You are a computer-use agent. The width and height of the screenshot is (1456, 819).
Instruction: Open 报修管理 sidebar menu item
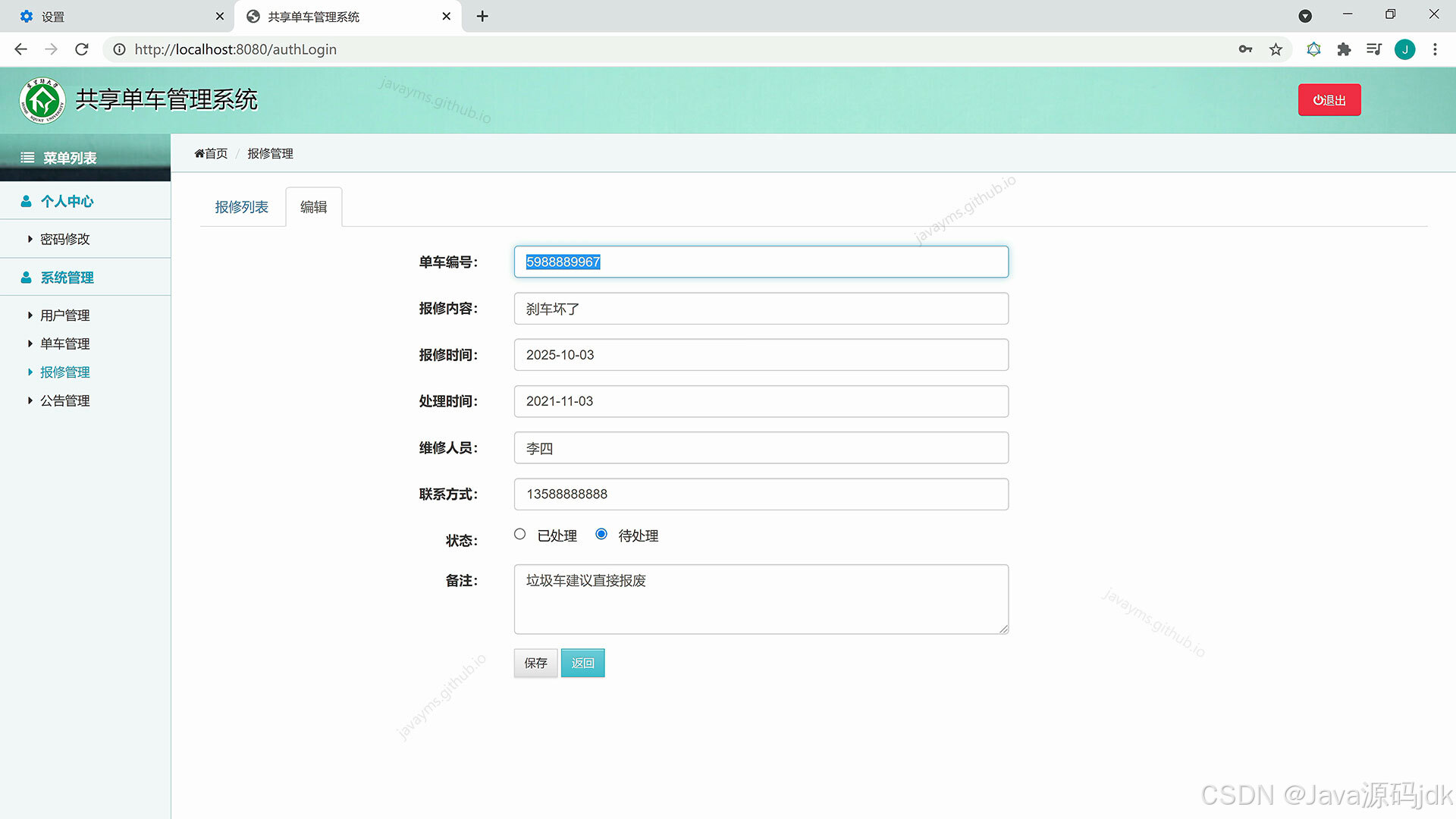(x=64, y=372)
